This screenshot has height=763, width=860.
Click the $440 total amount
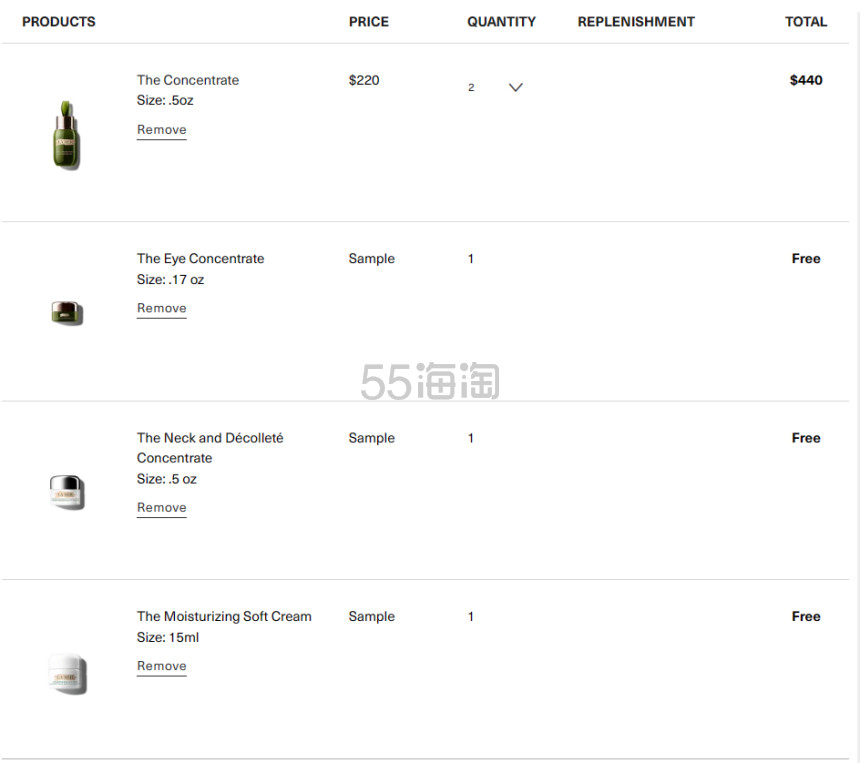(806, 80)
